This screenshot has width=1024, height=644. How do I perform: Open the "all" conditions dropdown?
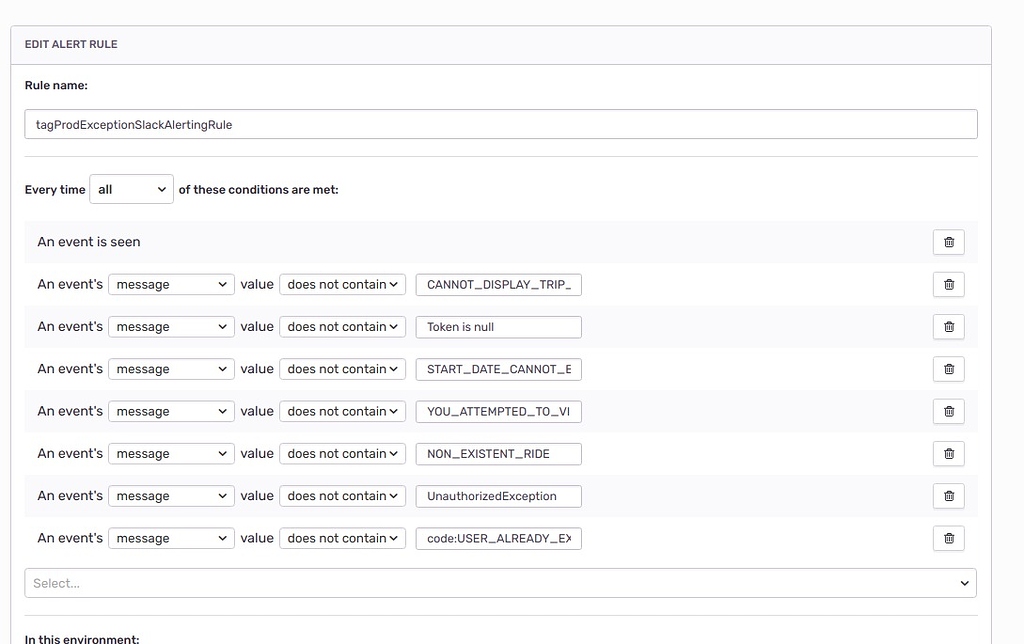[131, 189]
